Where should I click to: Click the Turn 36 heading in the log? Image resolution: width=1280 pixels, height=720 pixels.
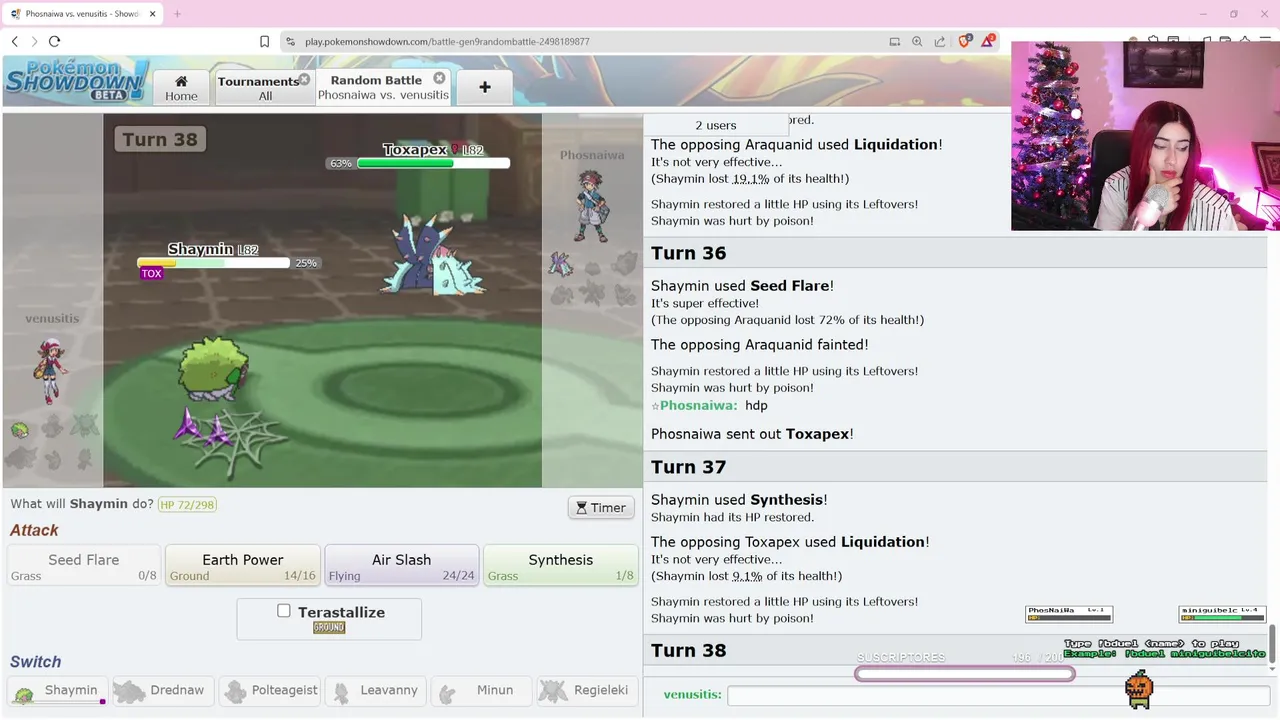point(688,253)
